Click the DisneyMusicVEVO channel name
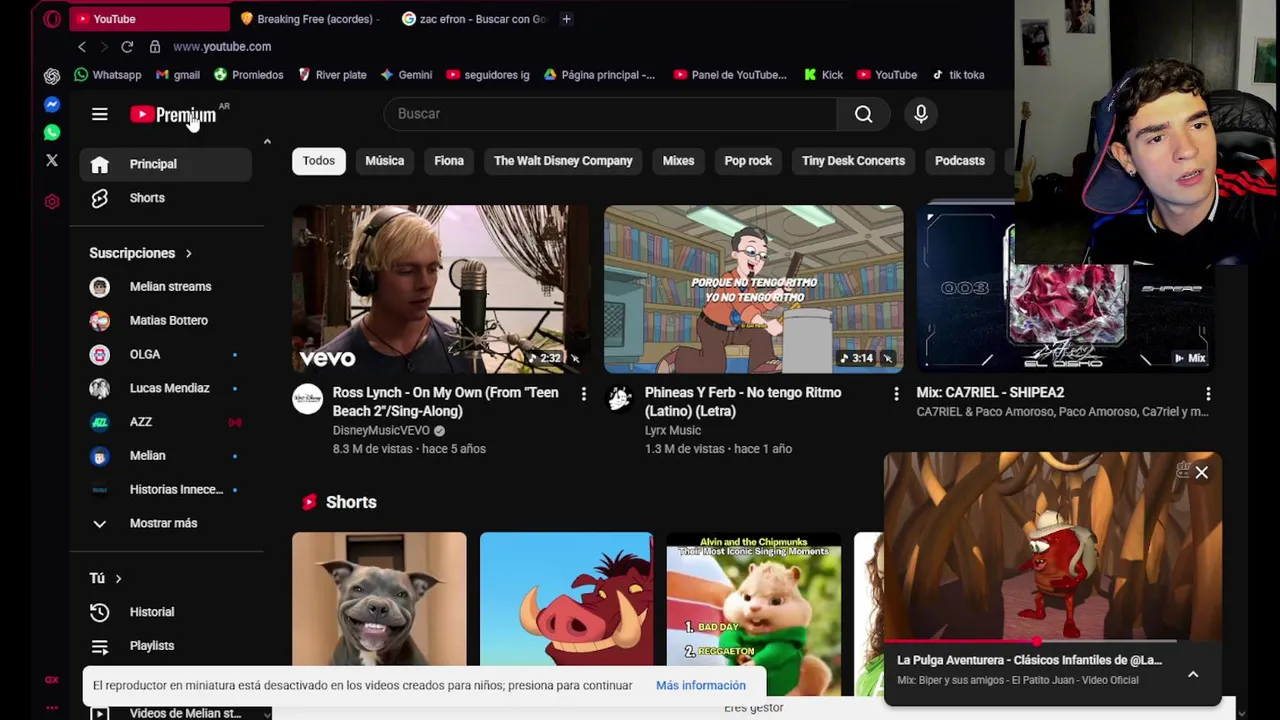The height and width of the screenshot is (720, 1280). coord(381,431)
